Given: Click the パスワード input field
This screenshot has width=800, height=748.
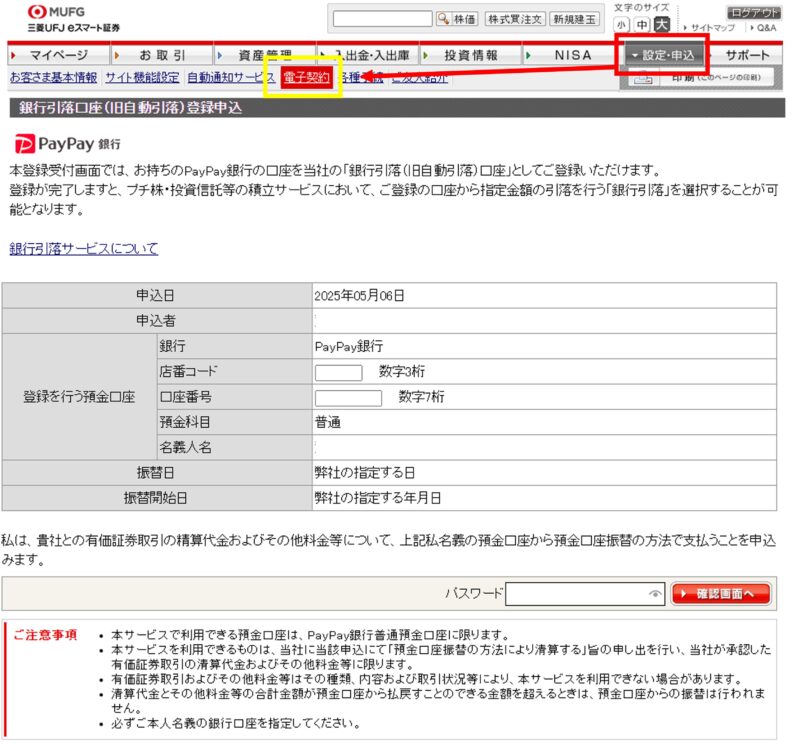Looking at the screenshot, I should (x=585, y=593).
